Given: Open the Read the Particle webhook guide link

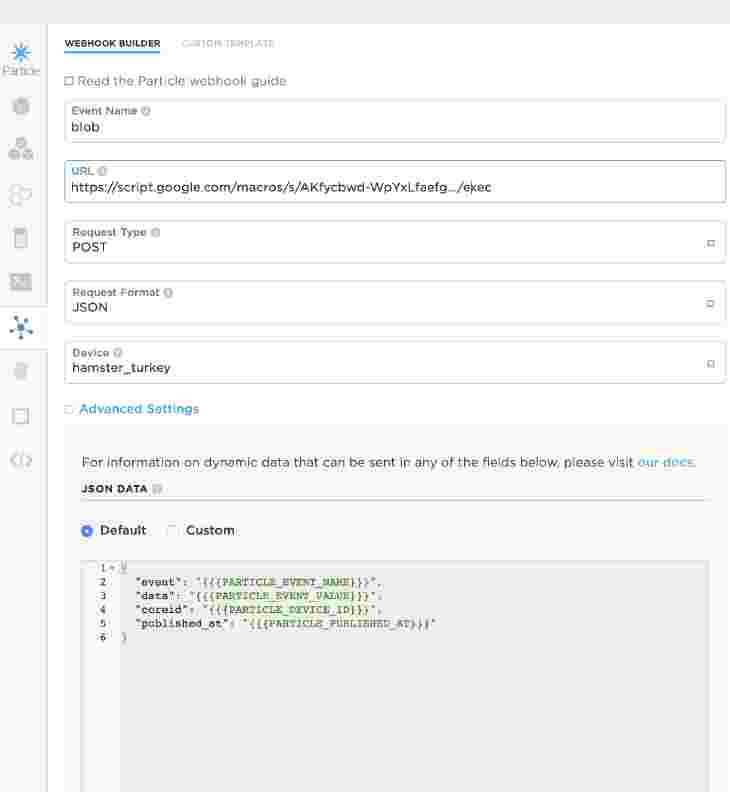Looking at the screenshot, I should tap(181, 81).
